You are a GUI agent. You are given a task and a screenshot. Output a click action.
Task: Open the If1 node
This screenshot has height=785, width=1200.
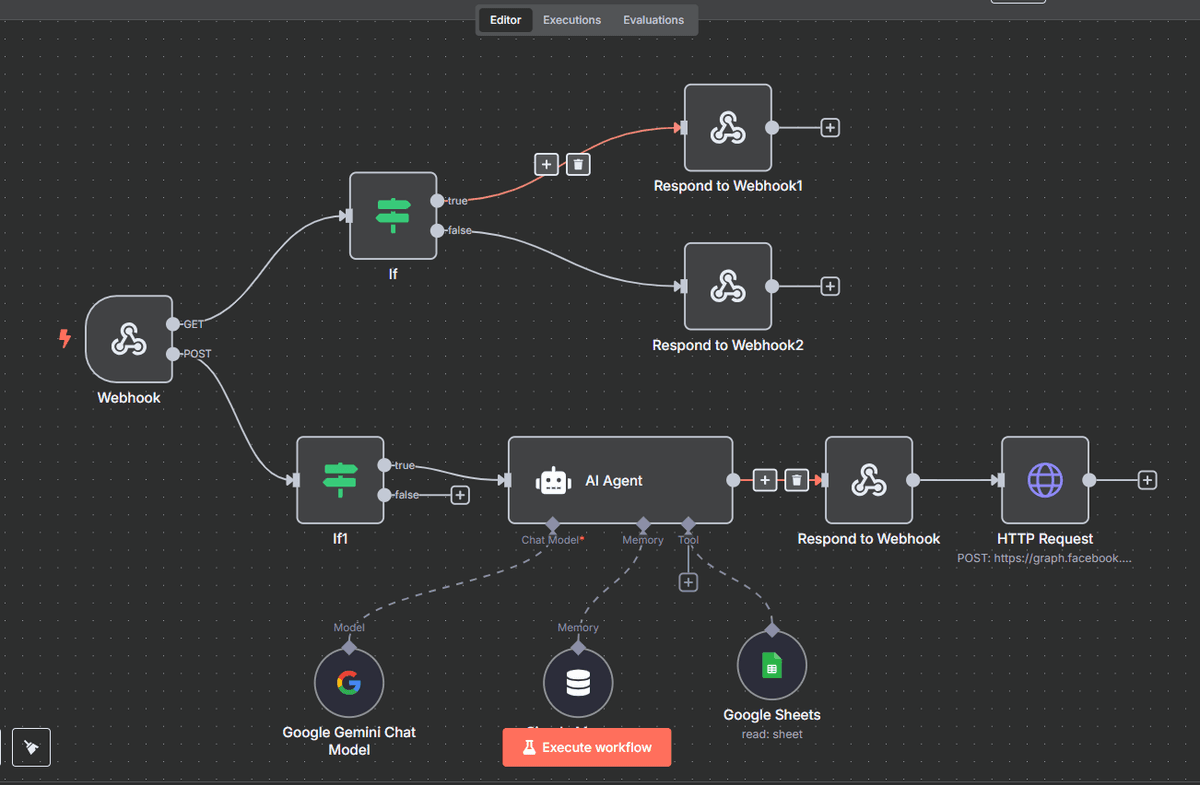tap(340, 480)
